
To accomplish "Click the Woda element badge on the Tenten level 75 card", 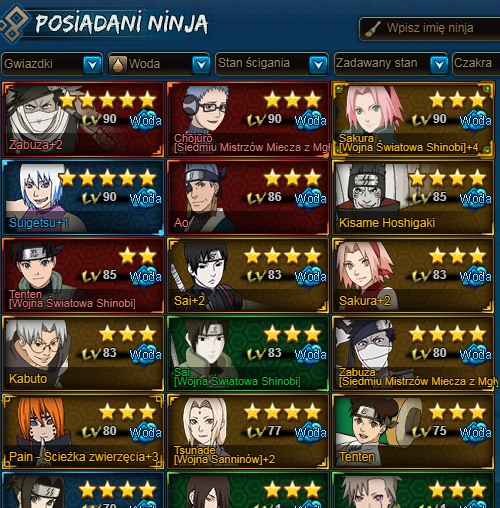I will click(475, 433).
